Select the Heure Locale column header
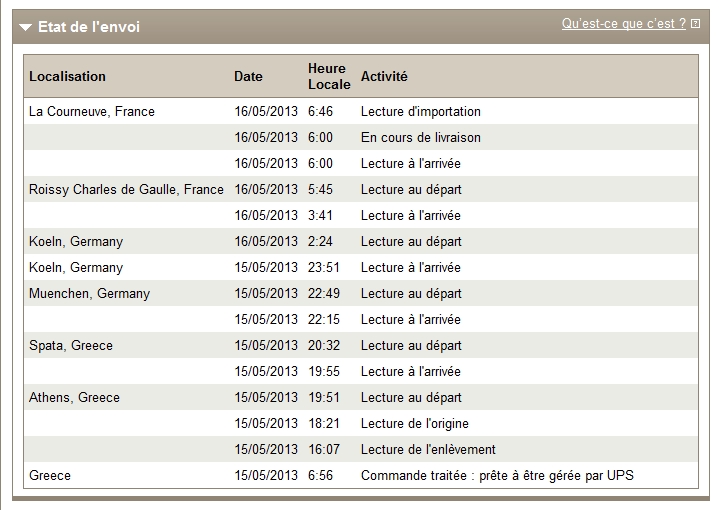Viewport: 719px width, 510px height. (x=329, y=76)
